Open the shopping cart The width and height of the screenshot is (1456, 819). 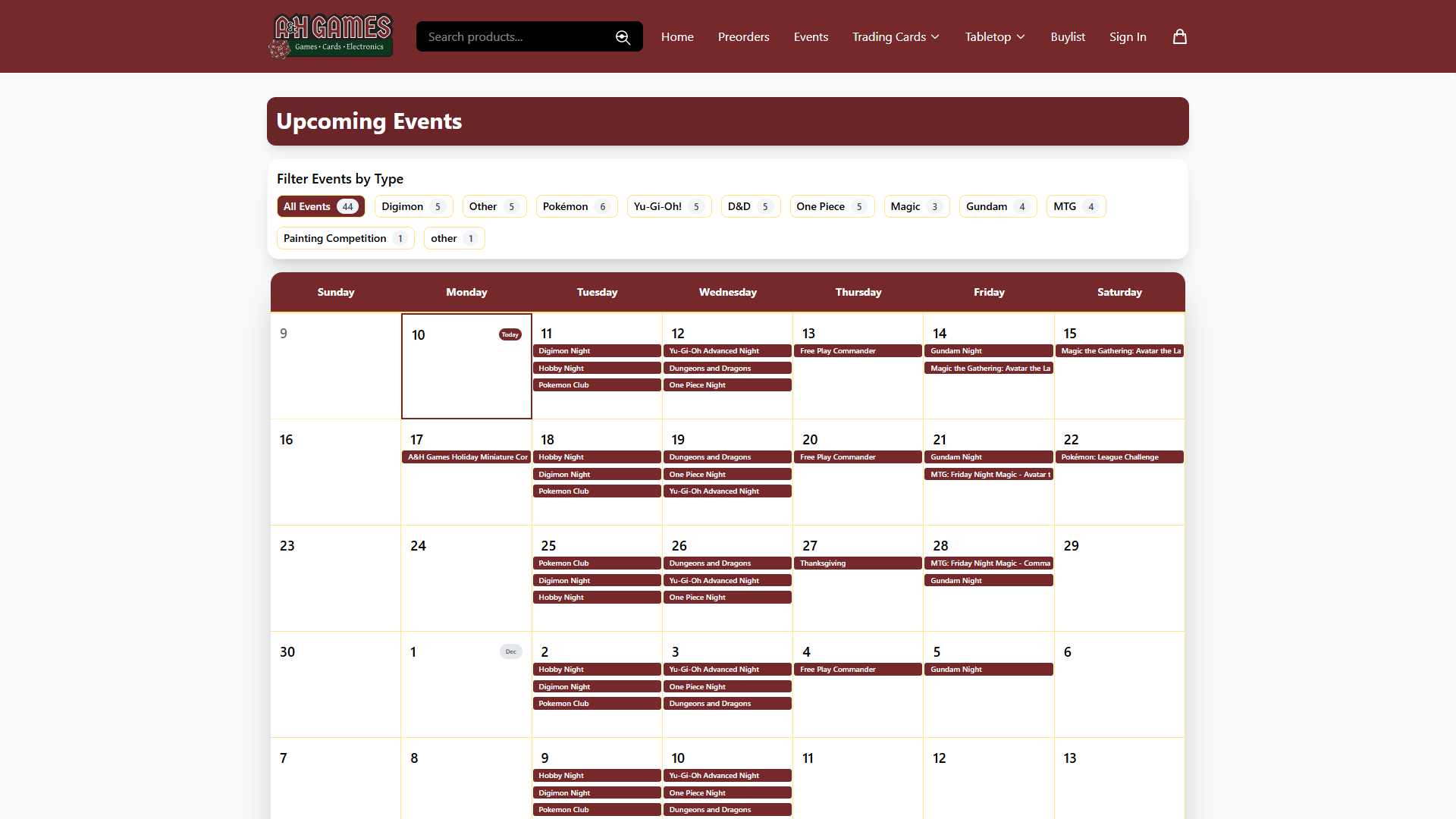[1179, 36]
